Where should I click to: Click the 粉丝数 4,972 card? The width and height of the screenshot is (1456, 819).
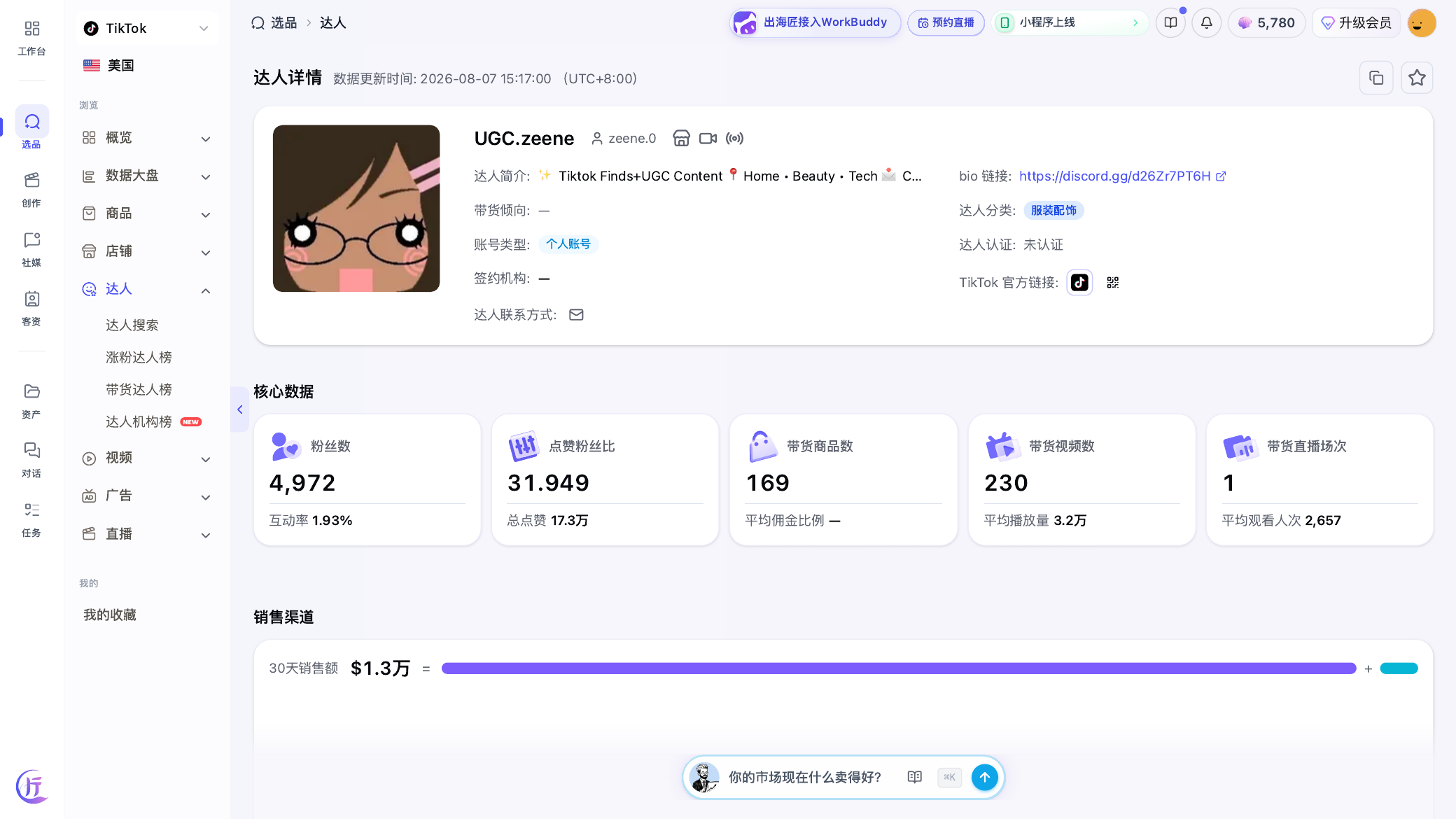(367, 480)
